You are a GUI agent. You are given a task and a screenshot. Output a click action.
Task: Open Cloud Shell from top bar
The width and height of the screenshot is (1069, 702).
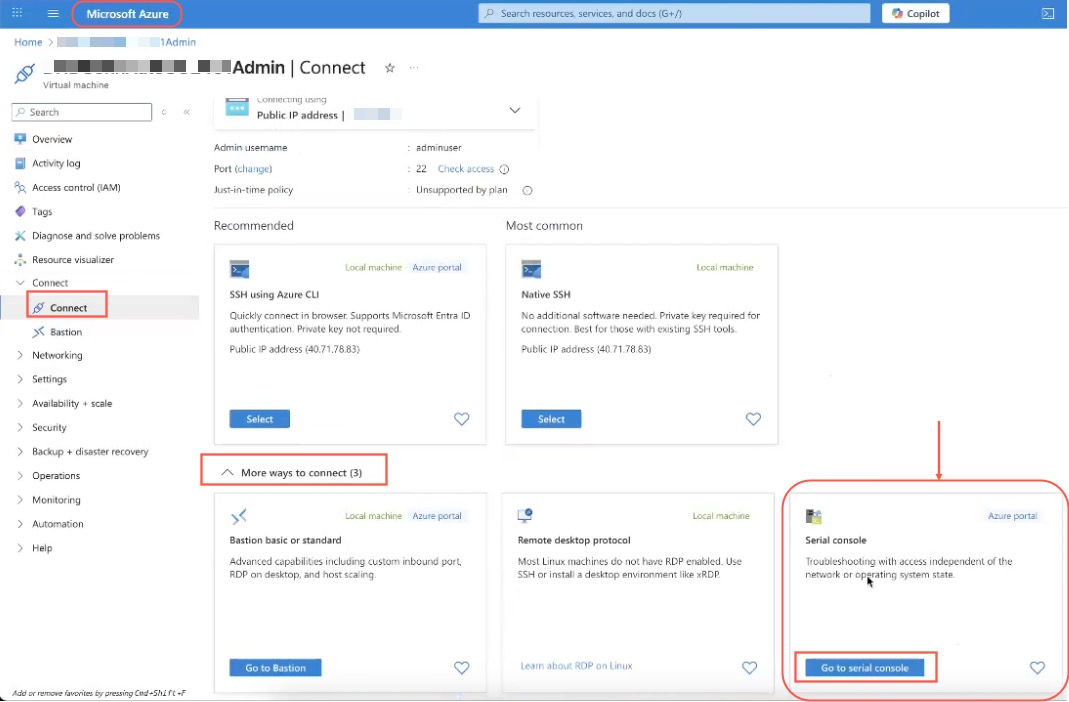pos(1047,14)
